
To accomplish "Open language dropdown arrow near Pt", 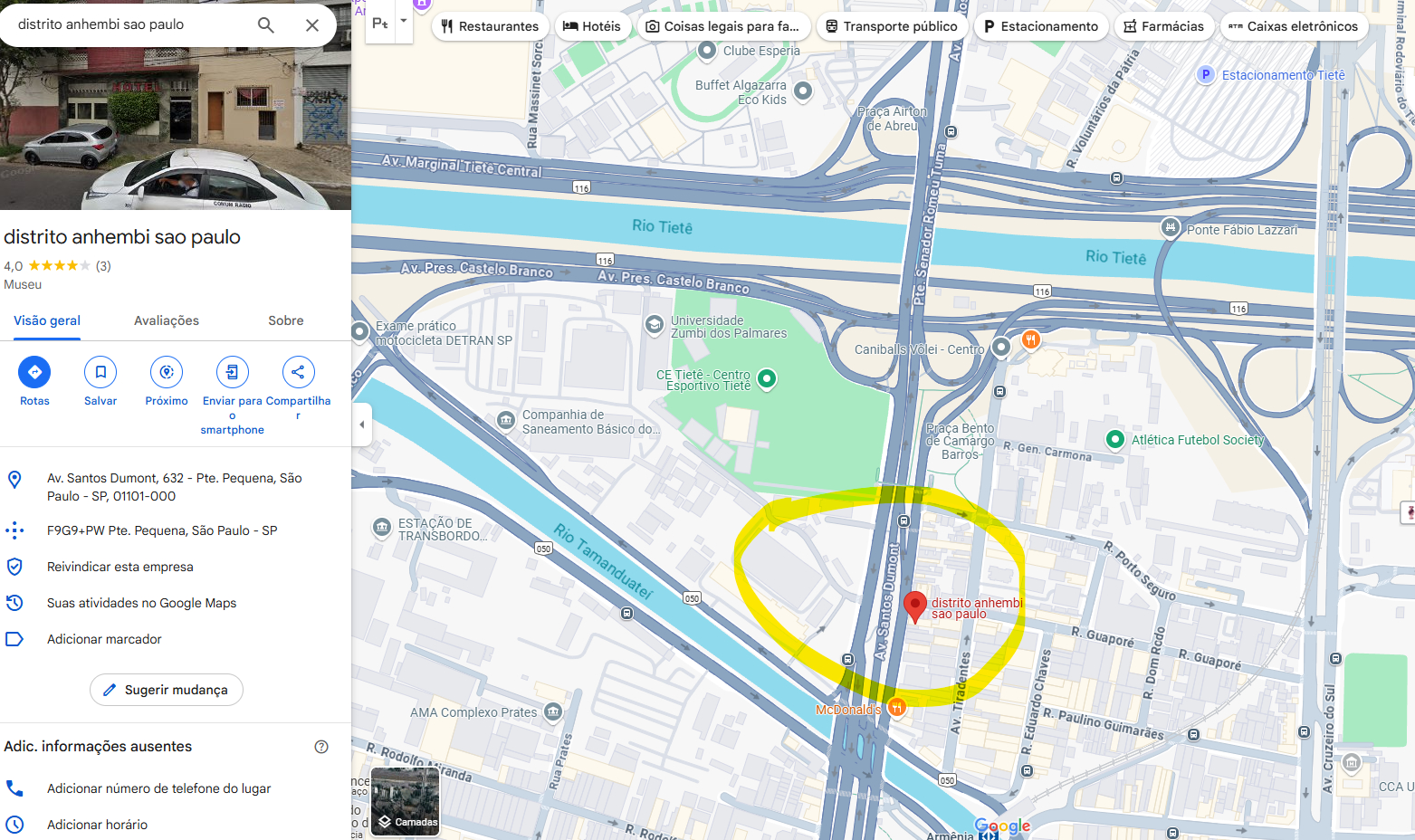I will pyautogui.click(x=404, y=22).
